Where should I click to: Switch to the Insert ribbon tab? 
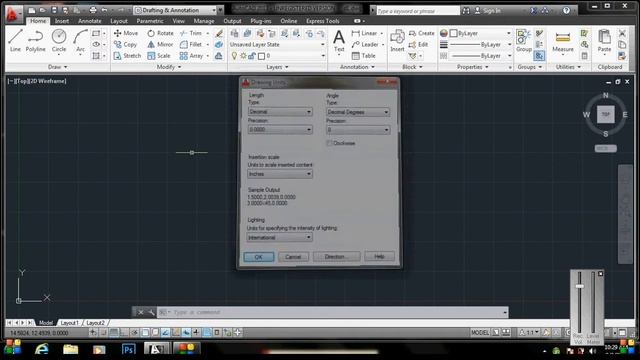[x=62, y=21]
